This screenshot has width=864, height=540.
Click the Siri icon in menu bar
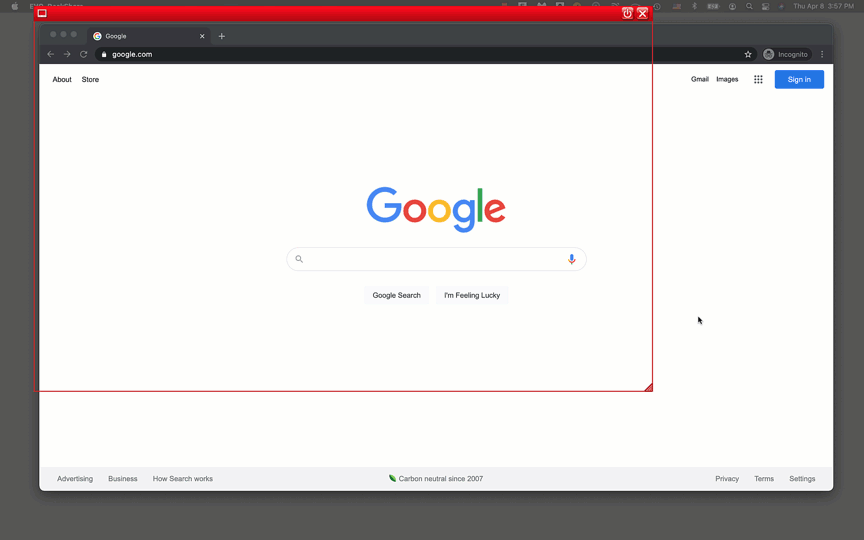coord(781,6)
